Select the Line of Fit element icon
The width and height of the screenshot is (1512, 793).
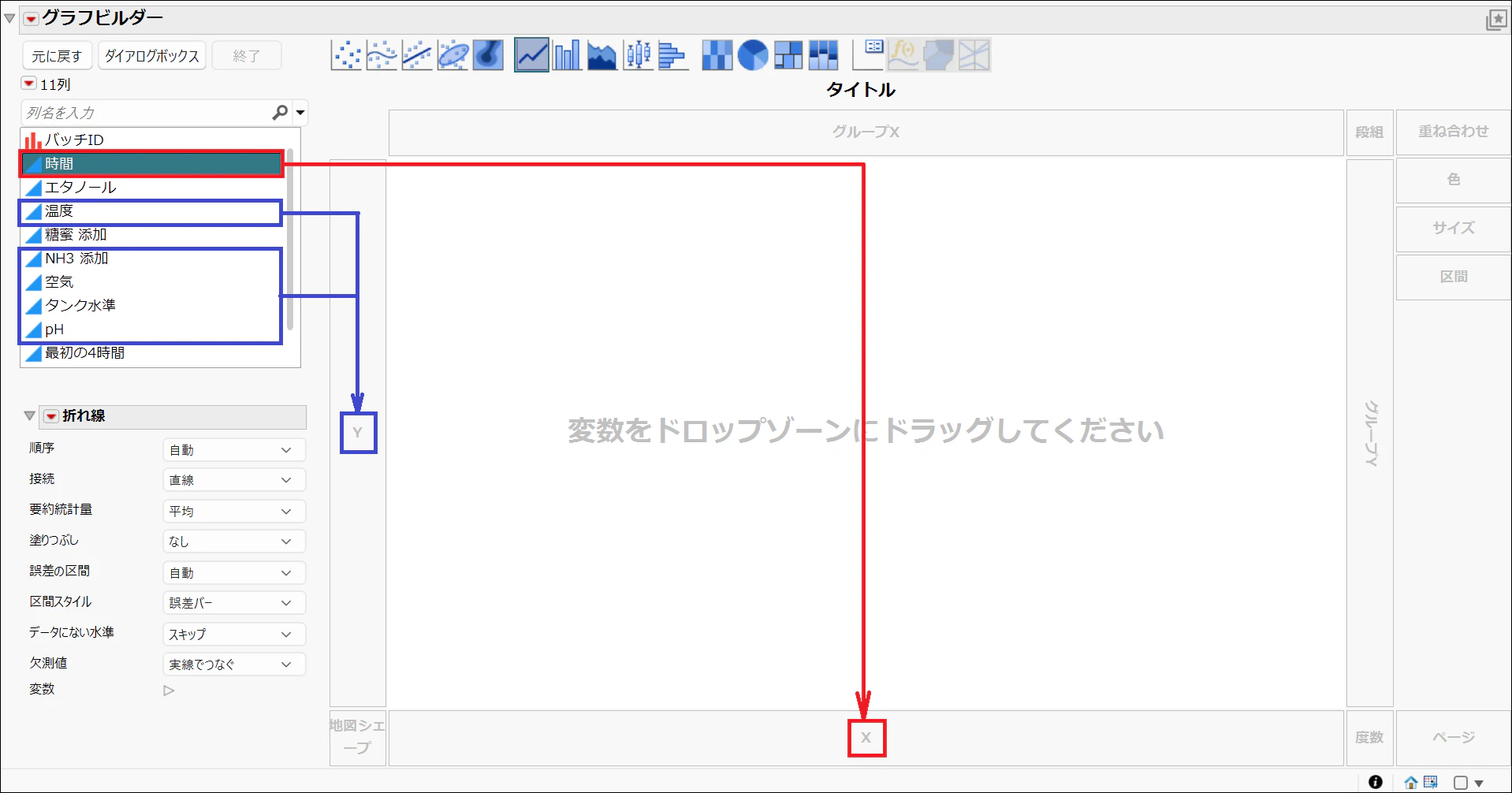pyautogui.click(x=417, y=55)
